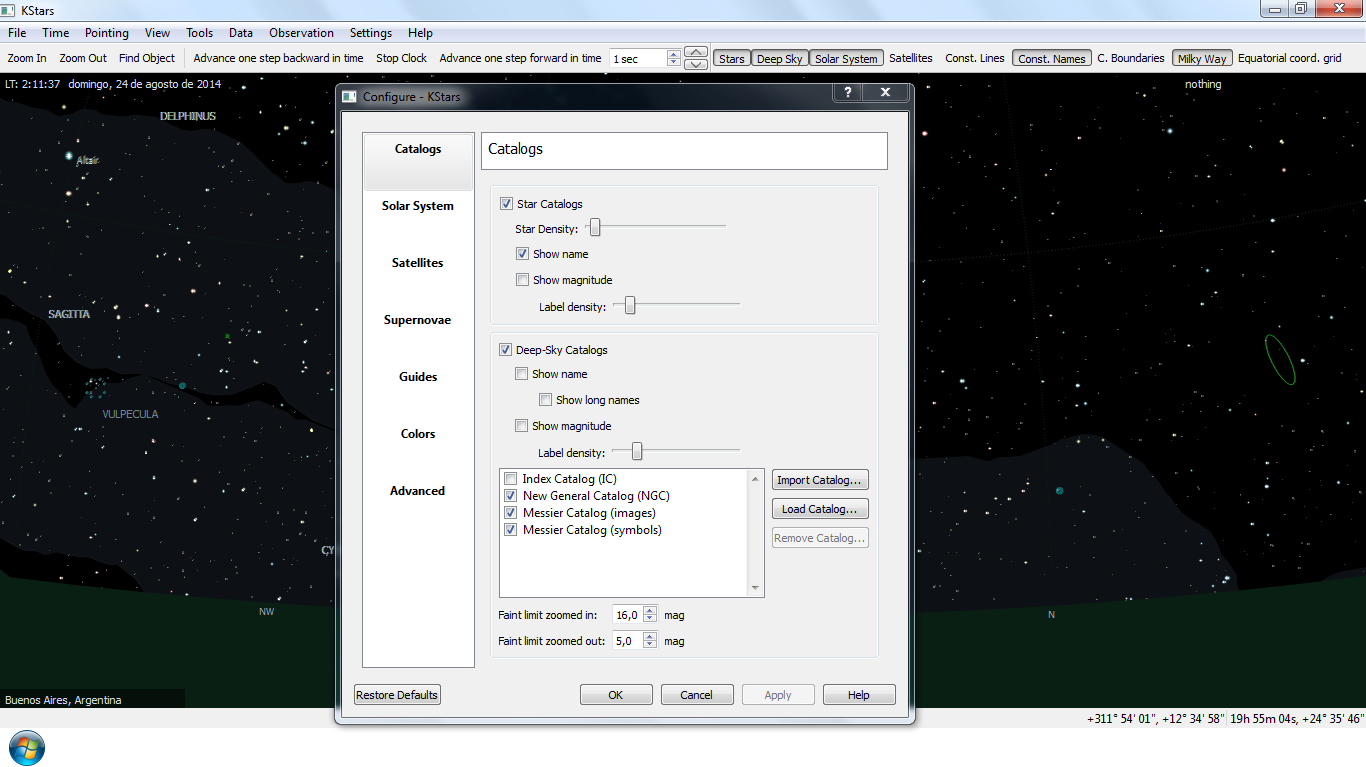Toggle Milky Way display button
Screen dimensions: 1366x767
click(x=1202, y=59)
